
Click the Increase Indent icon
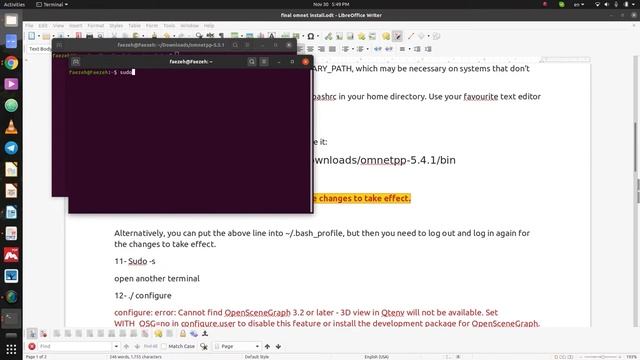point(417,49)
